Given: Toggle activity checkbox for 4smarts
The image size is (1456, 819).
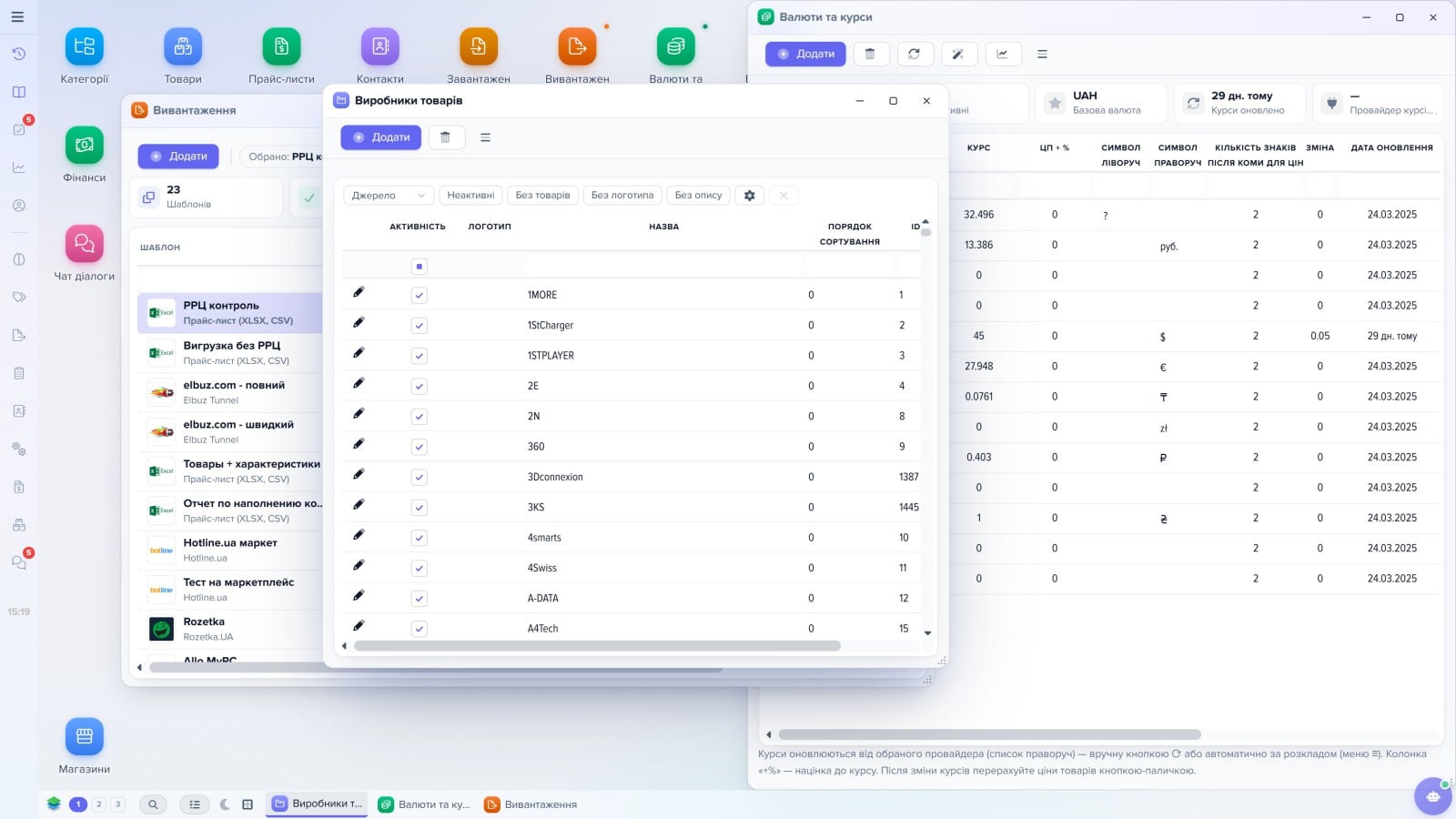Looking at the screenshot, I should point(420,538).
